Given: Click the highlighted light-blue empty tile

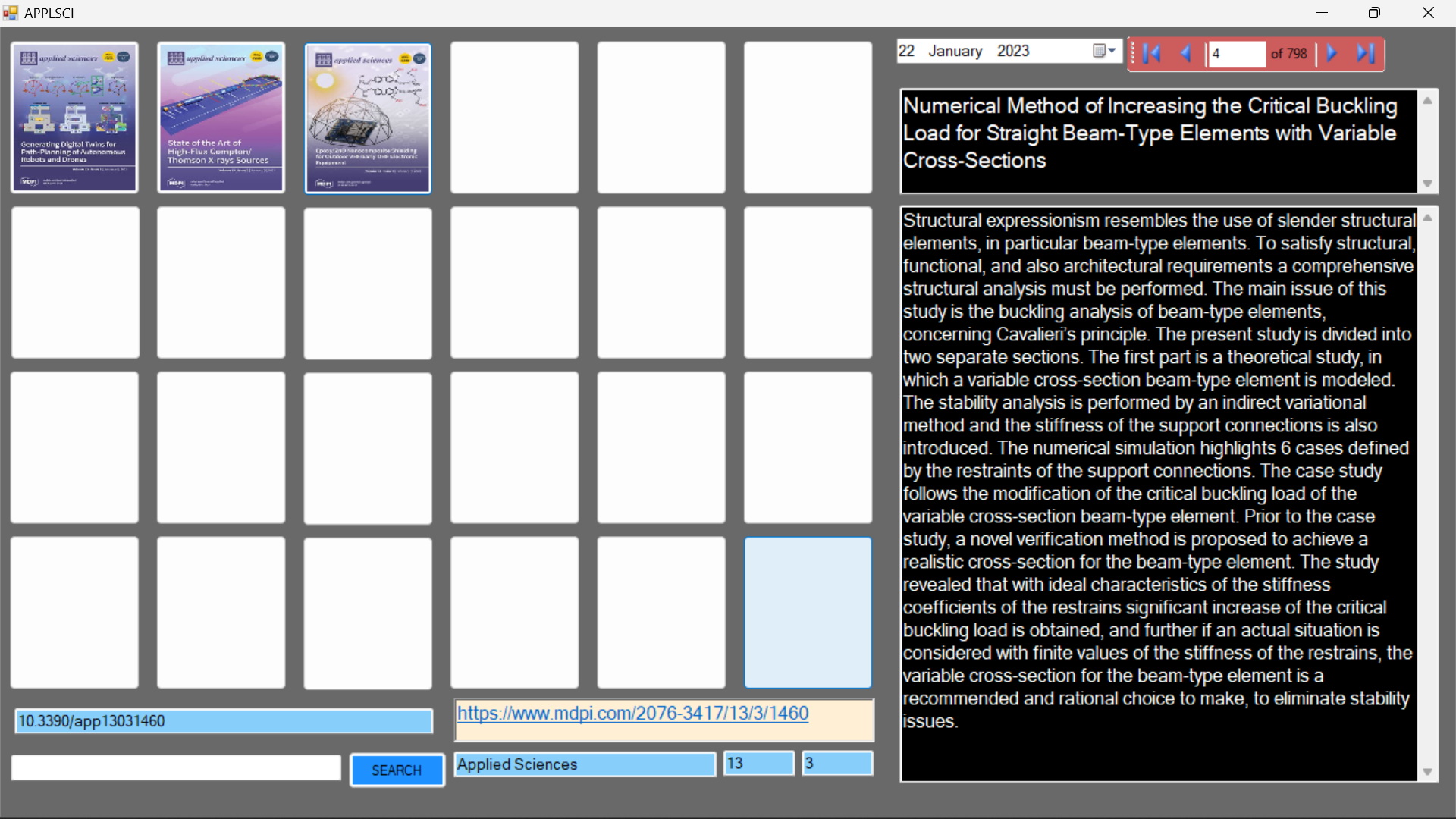Looking at the screenshot, I should tap(808, 612).
